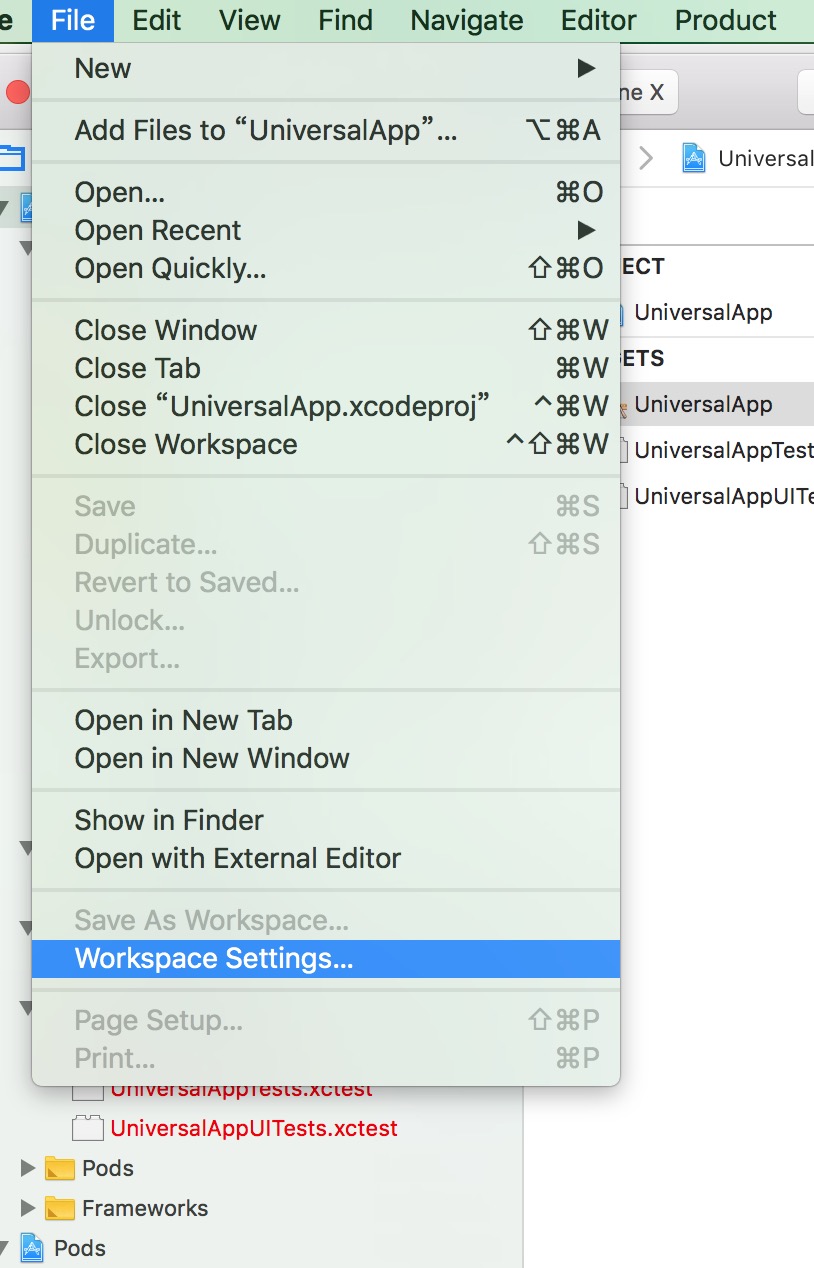Choose Show in Finder
Image resolution: width=814 pixels, height=1268 pixels.
pos(326,820)
